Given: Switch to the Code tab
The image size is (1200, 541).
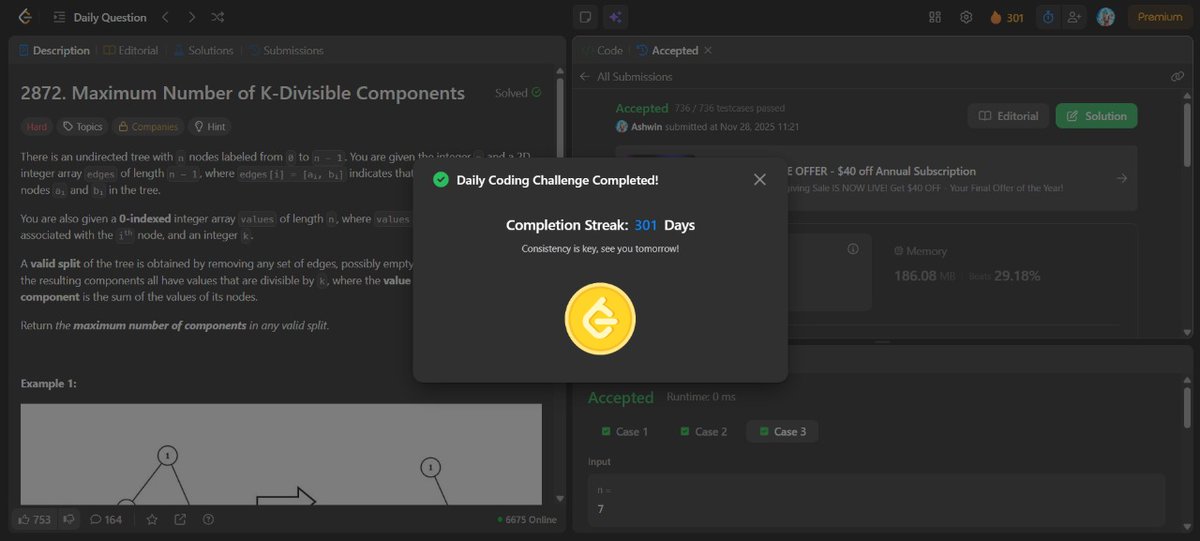Looking at the screenshot, I should pos(601,50).
